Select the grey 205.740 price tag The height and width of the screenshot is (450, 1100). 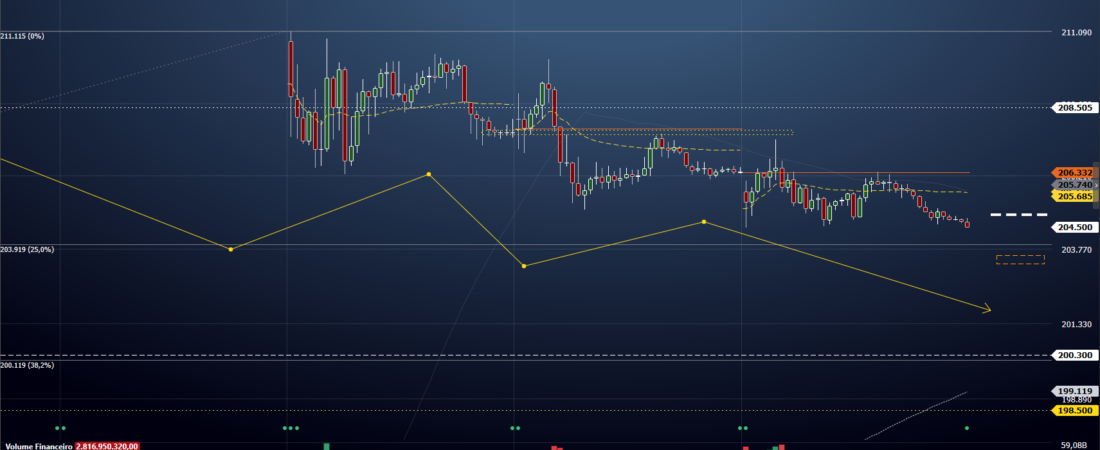(1074, 185)
